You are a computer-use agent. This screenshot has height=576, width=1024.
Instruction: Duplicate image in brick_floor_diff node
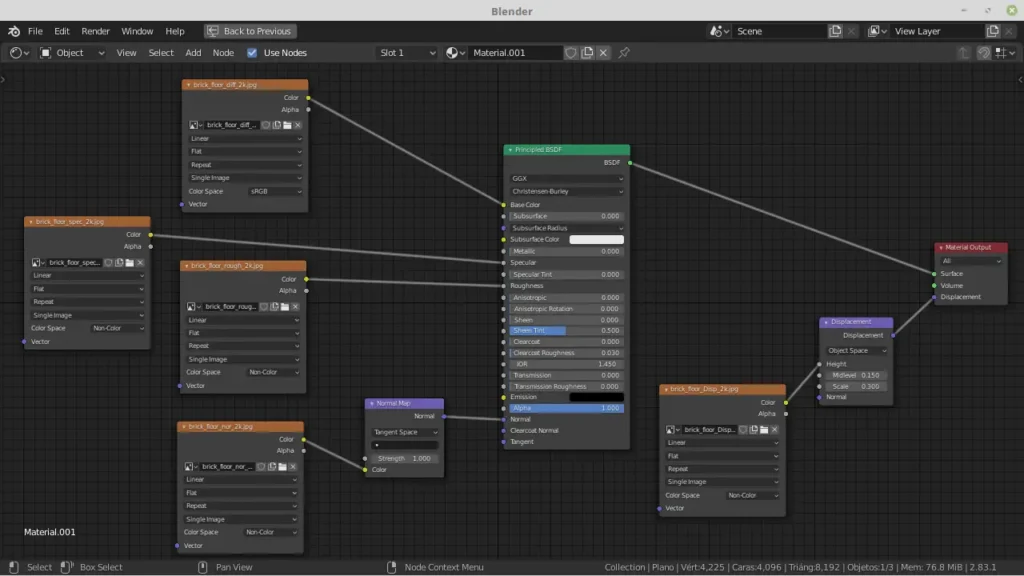click(x=277, y=125)
